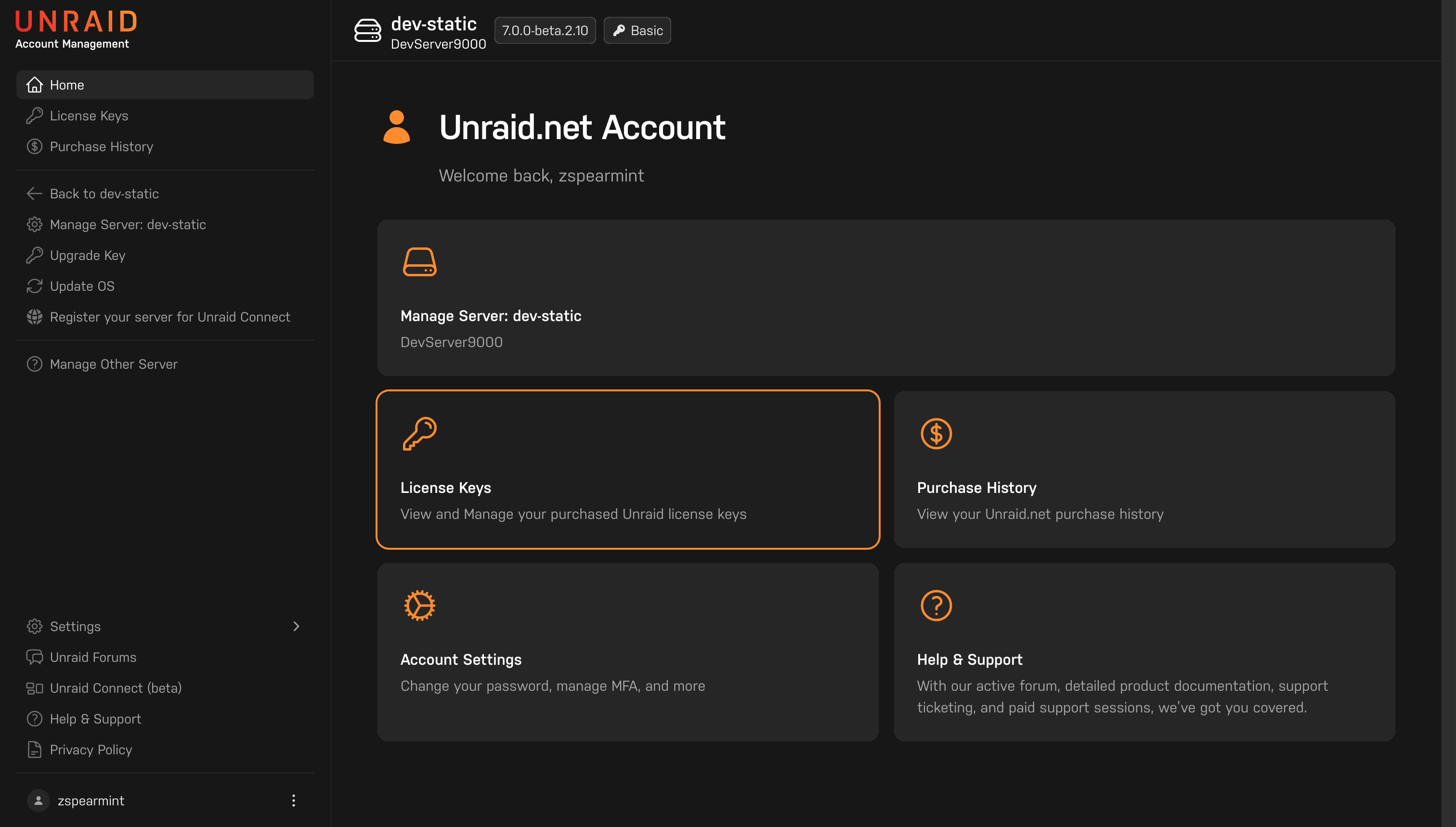1456x827 pixels.
Task: Click 'Unraid Connect (beta)' label in sidebar
Action: 116,688
